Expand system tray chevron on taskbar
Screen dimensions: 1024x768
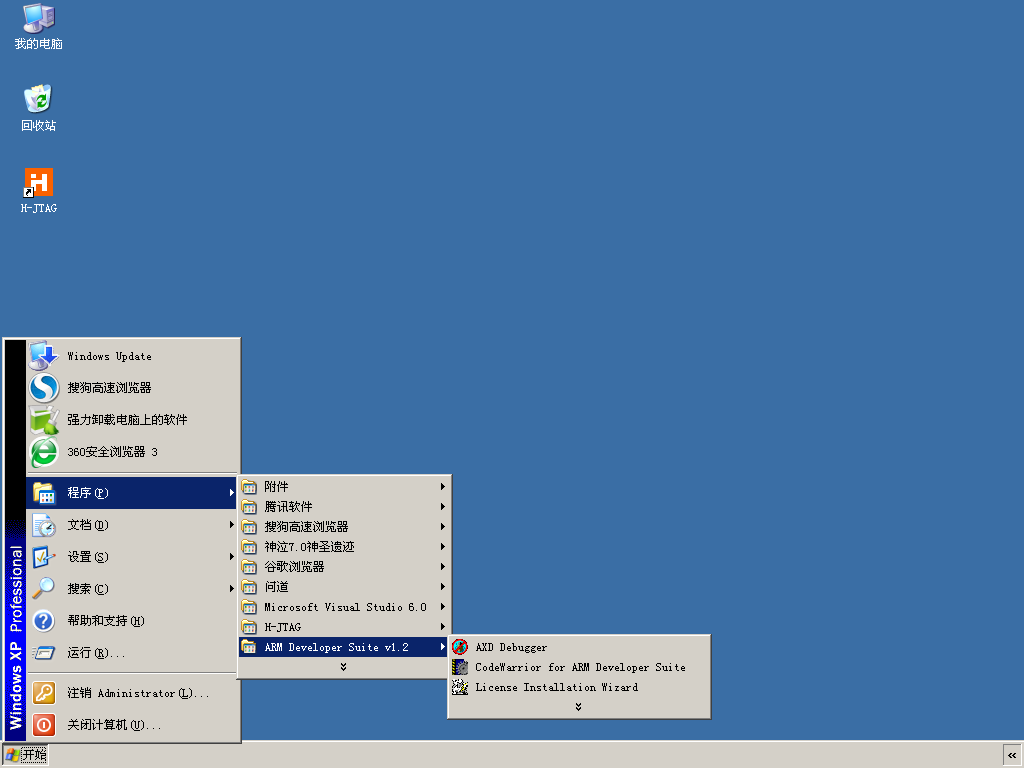click(x=1012, y=756)
